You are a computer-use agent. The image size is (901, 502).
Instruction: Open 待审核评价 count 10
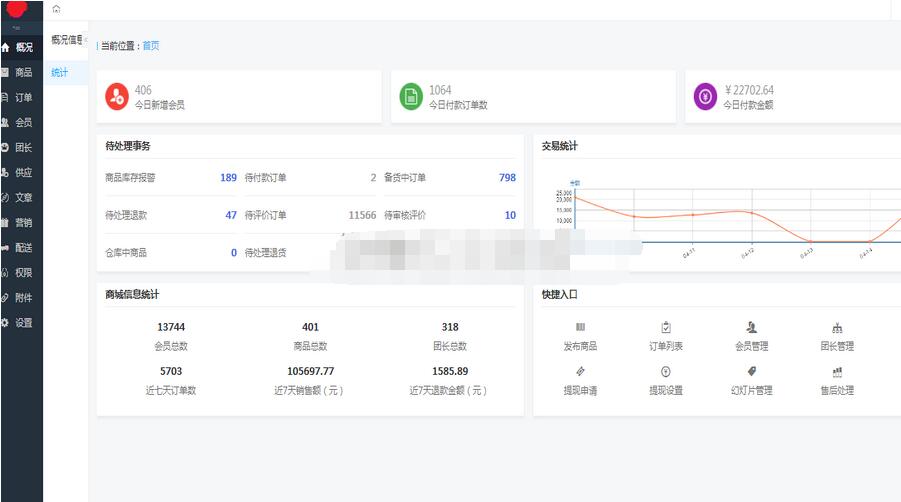click(510, 215)
